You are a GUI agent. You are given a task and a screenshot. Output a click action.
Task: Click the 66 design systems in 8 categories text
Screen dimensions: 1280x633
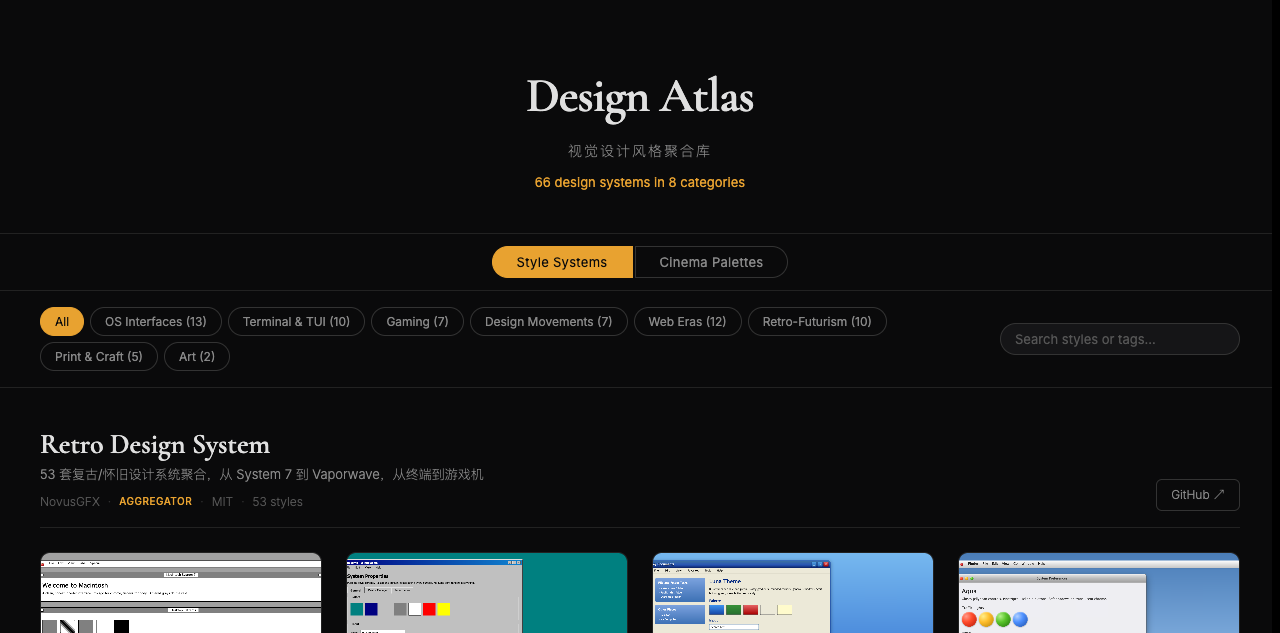[640, 182]
